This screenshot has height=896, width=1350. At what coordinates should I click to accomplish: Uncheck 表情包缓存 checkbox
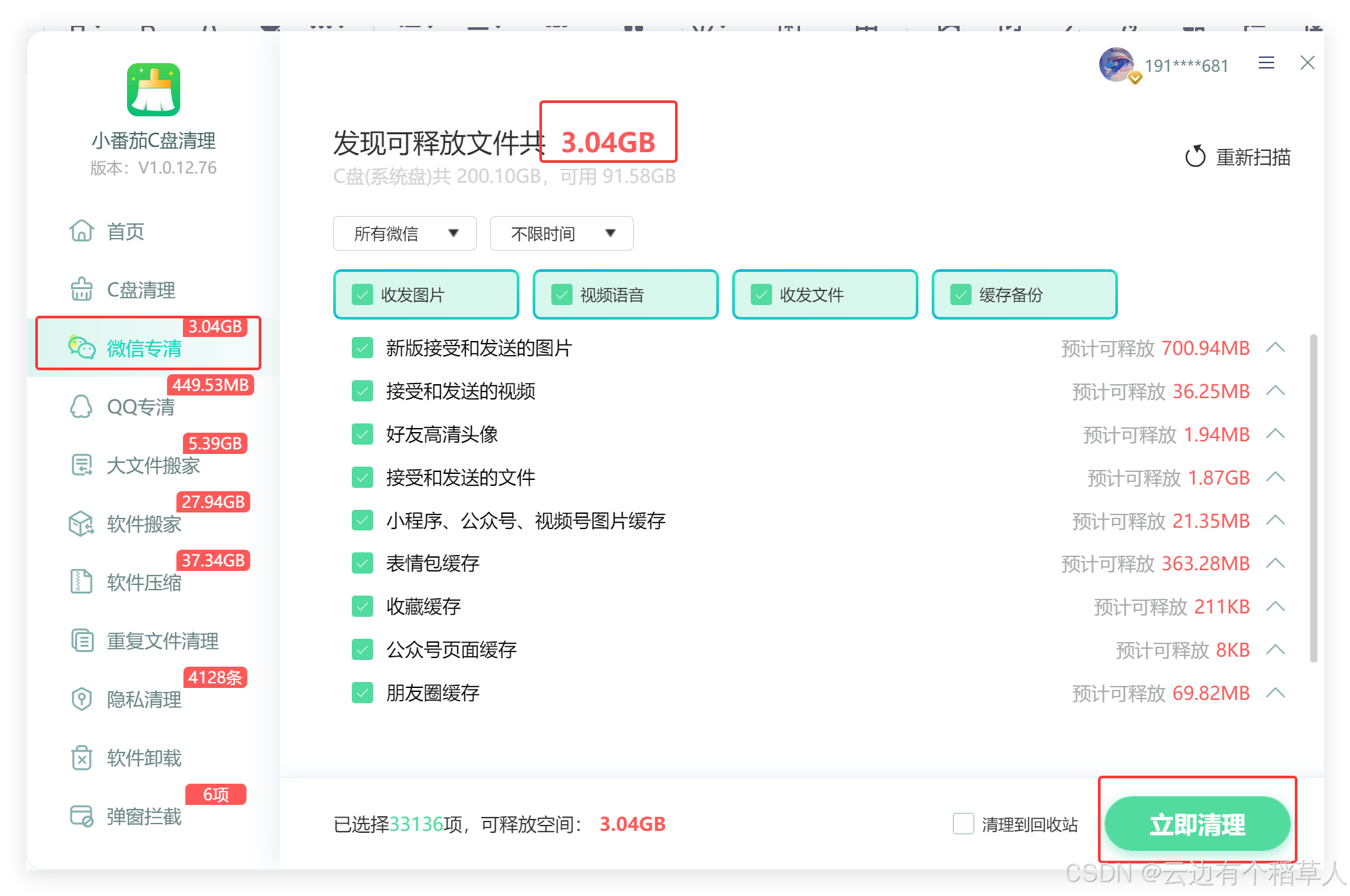[x=362, y=564]
